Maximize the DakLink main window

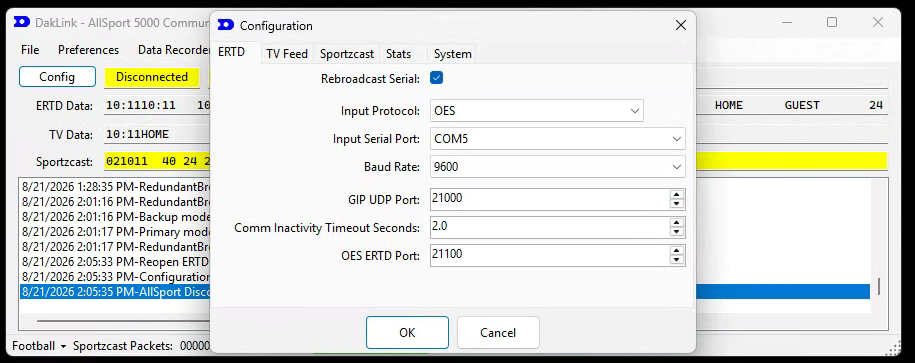click(x=832, y=22)
